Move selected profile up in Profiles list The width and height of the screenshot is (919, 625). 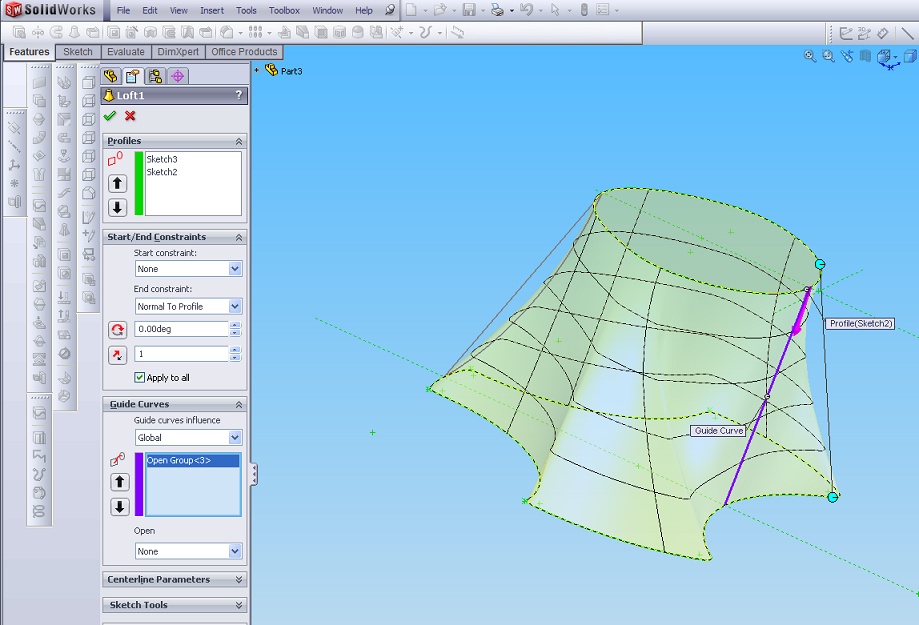coord(117,184)
